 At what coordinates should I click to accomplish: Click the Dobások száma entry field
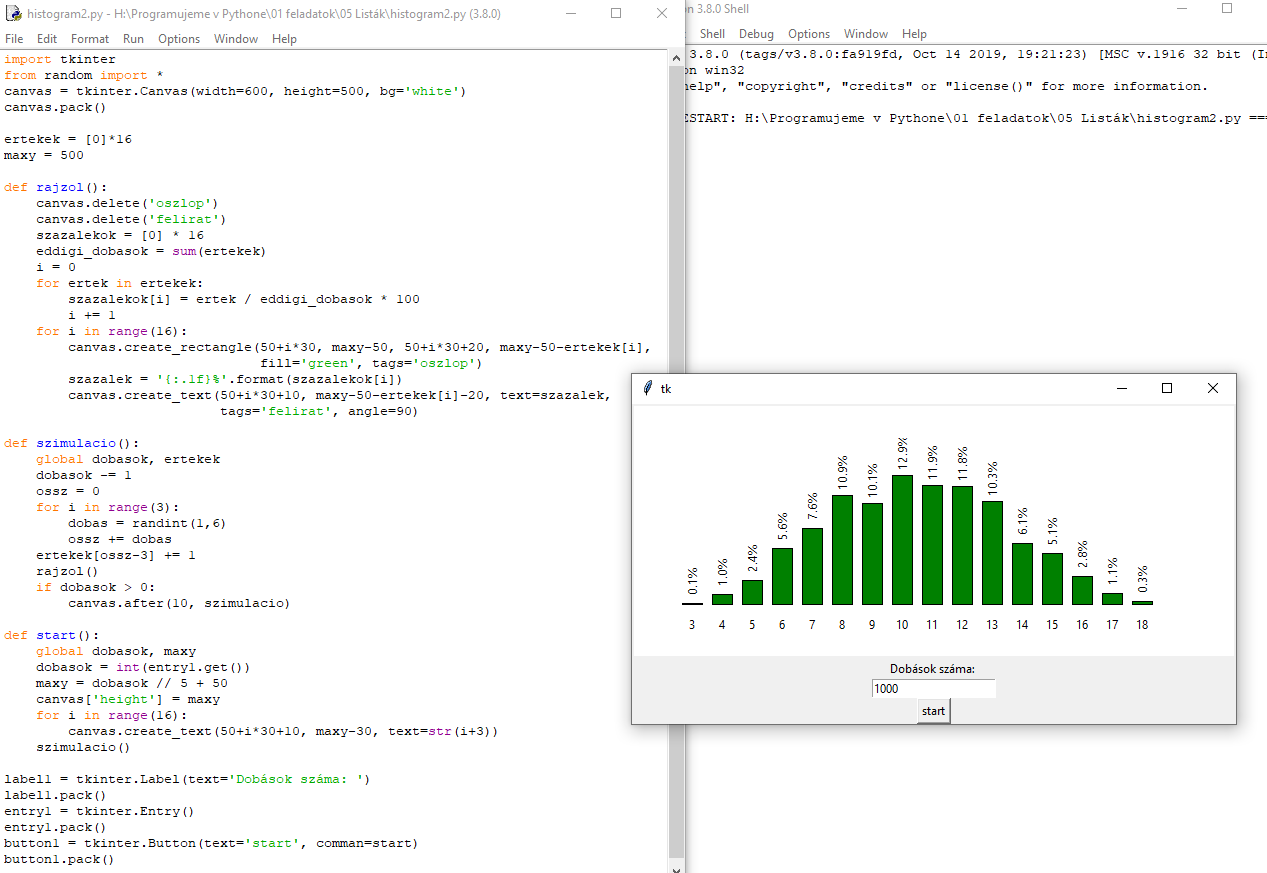[933, 688]
